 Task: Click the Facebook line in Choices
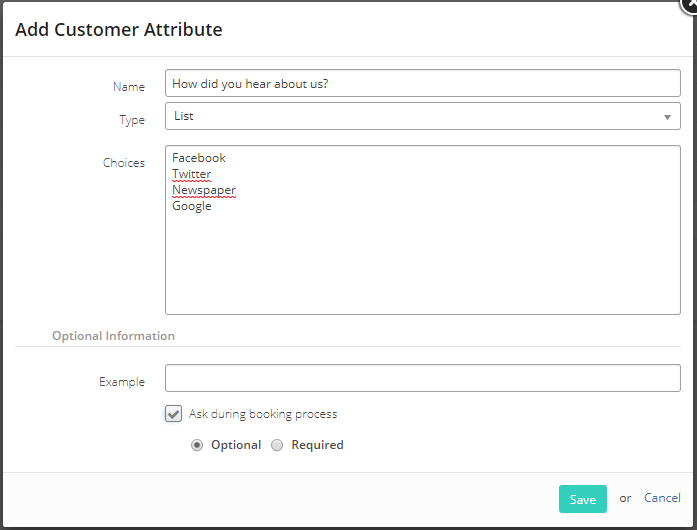199,158
